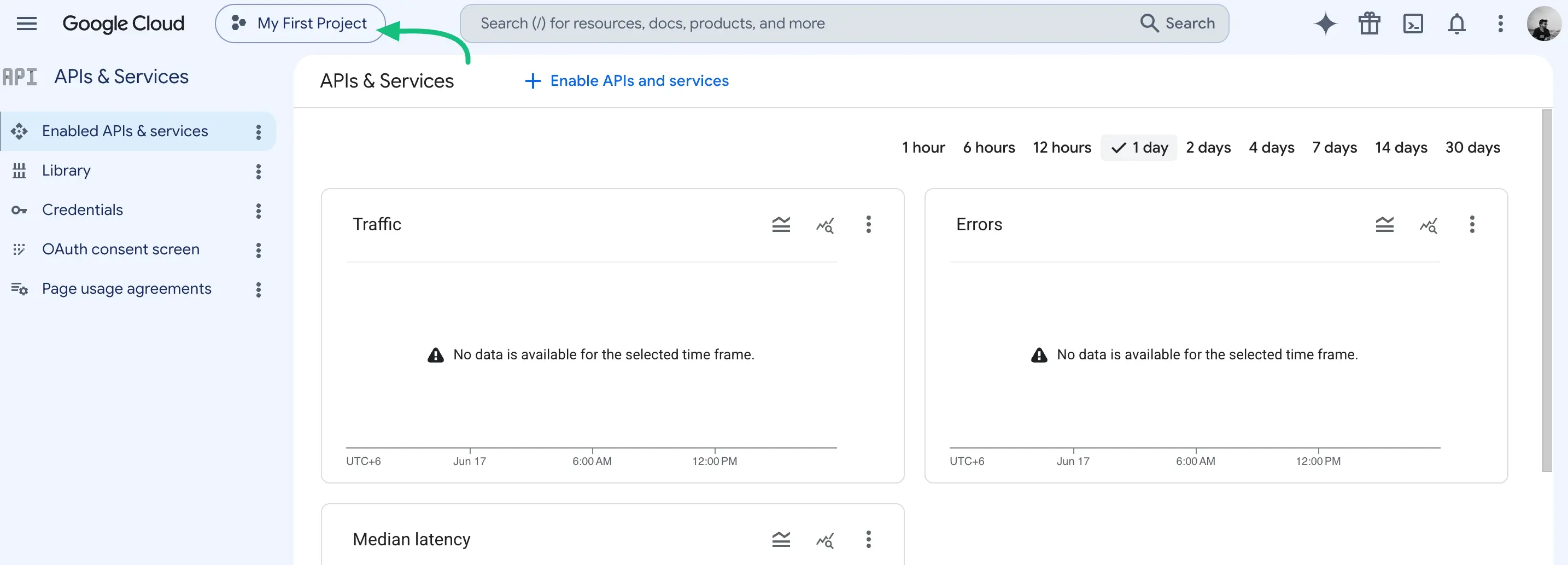
Task: Open Errors chart more options
Action: click(1472, 225)
